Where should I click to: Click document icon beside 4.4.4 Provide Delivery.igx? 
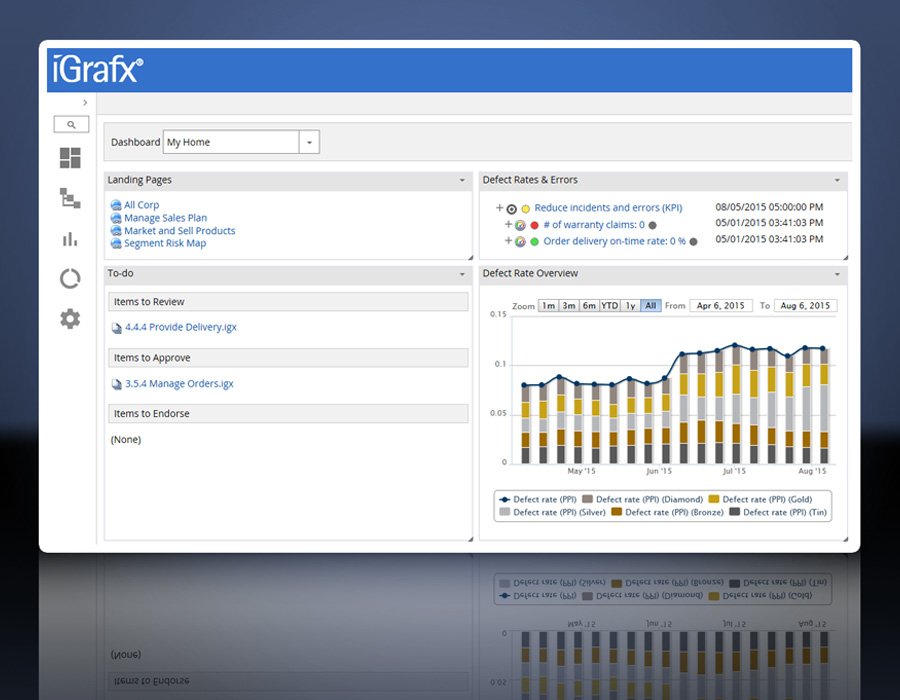[117, 328]
